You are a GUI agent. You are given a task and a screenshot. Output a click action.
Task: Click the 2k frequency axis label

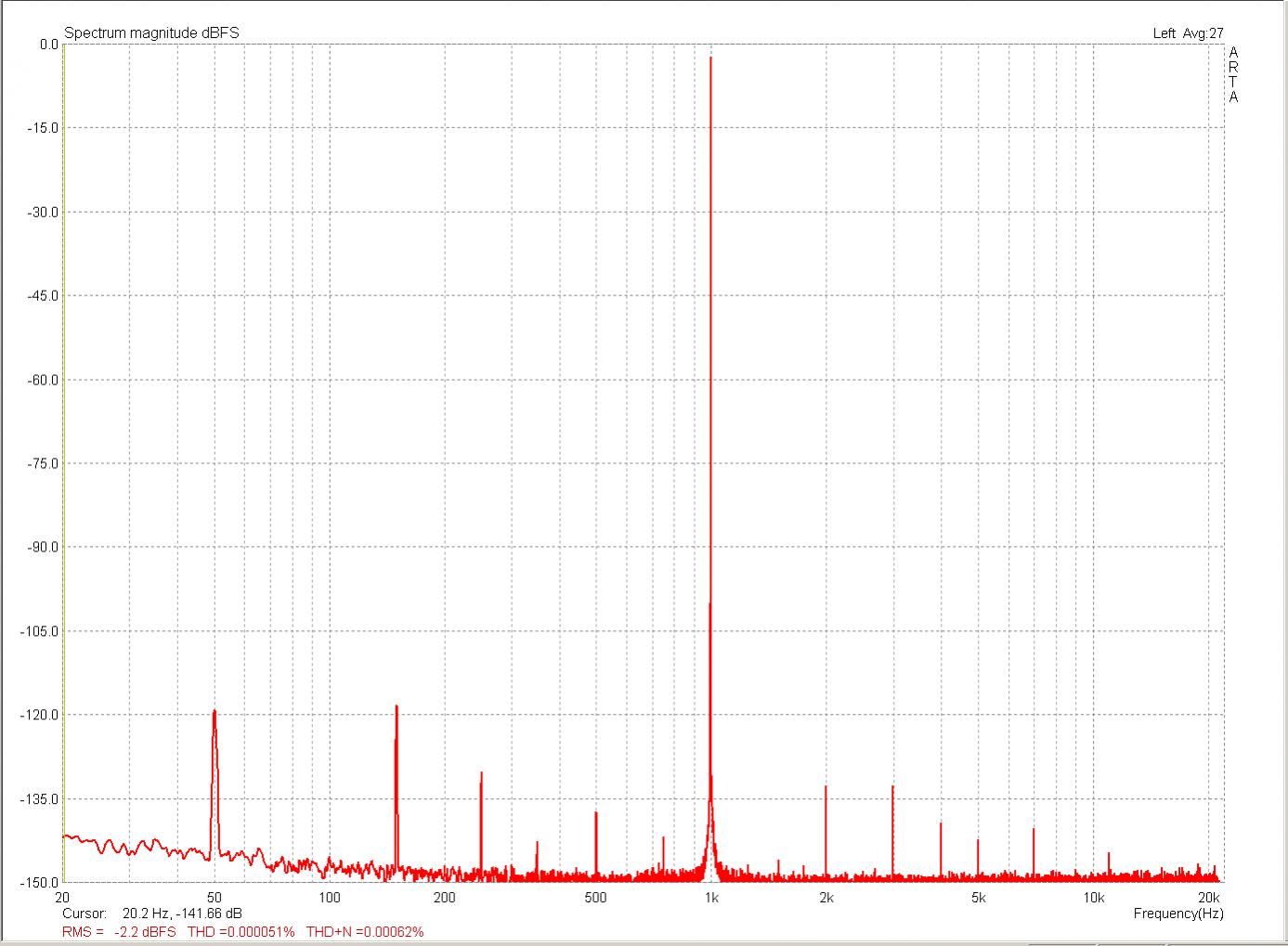click(826, 898)
